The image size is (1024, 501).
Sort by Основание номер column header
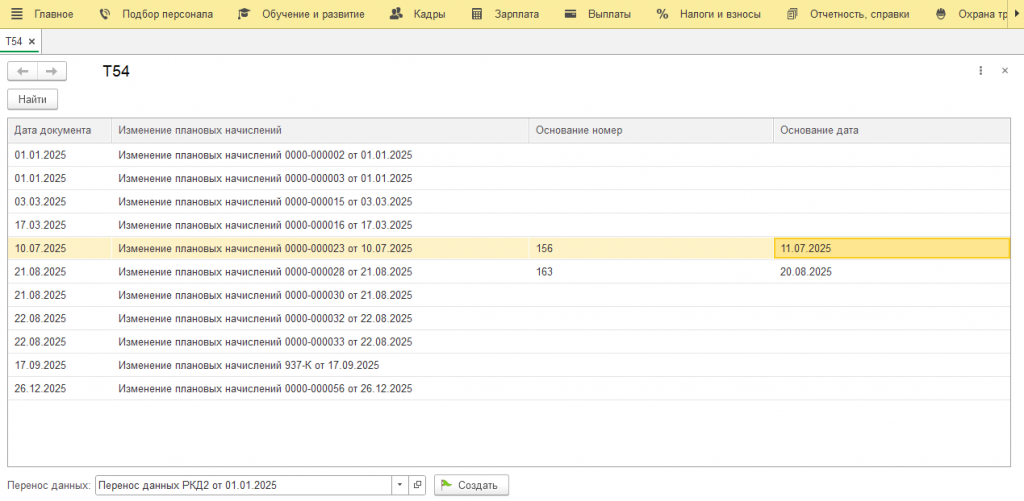[651, 131]
